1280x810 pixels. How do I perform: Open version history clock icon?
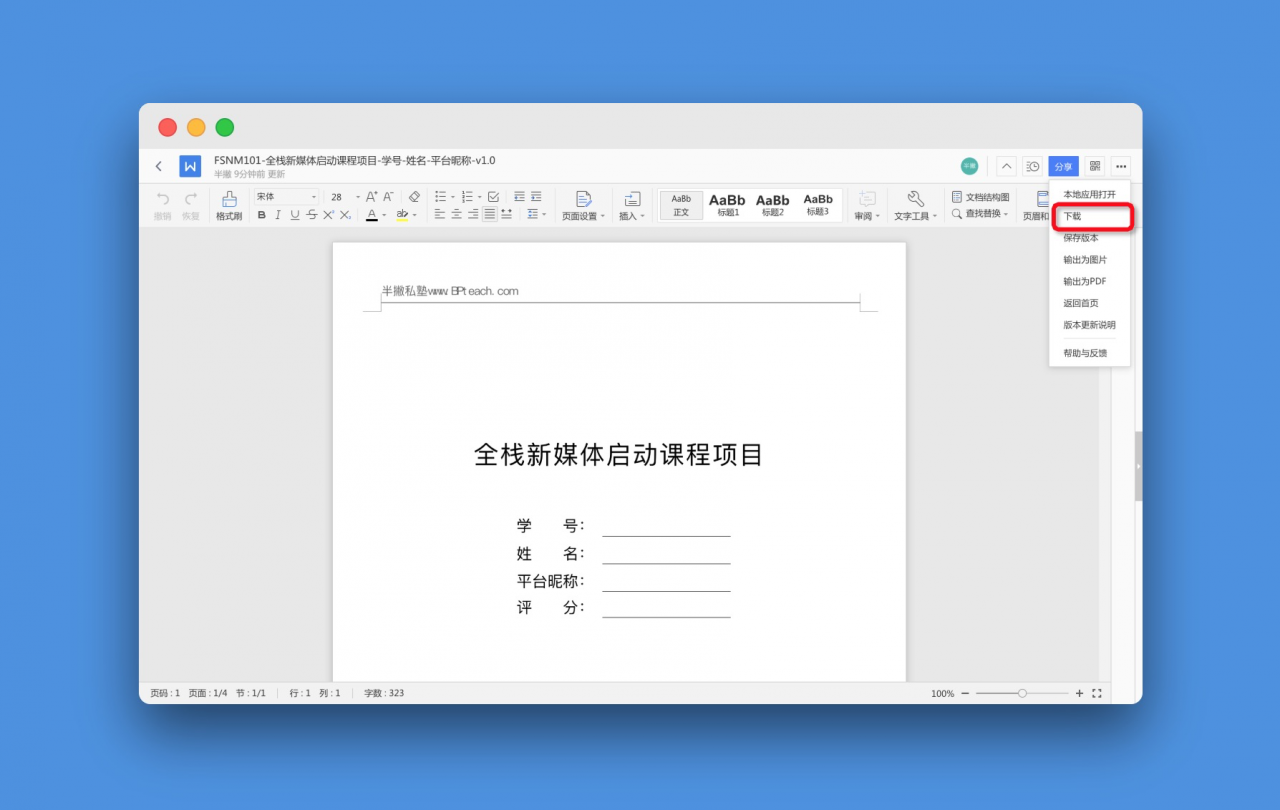coord(1033,166)
